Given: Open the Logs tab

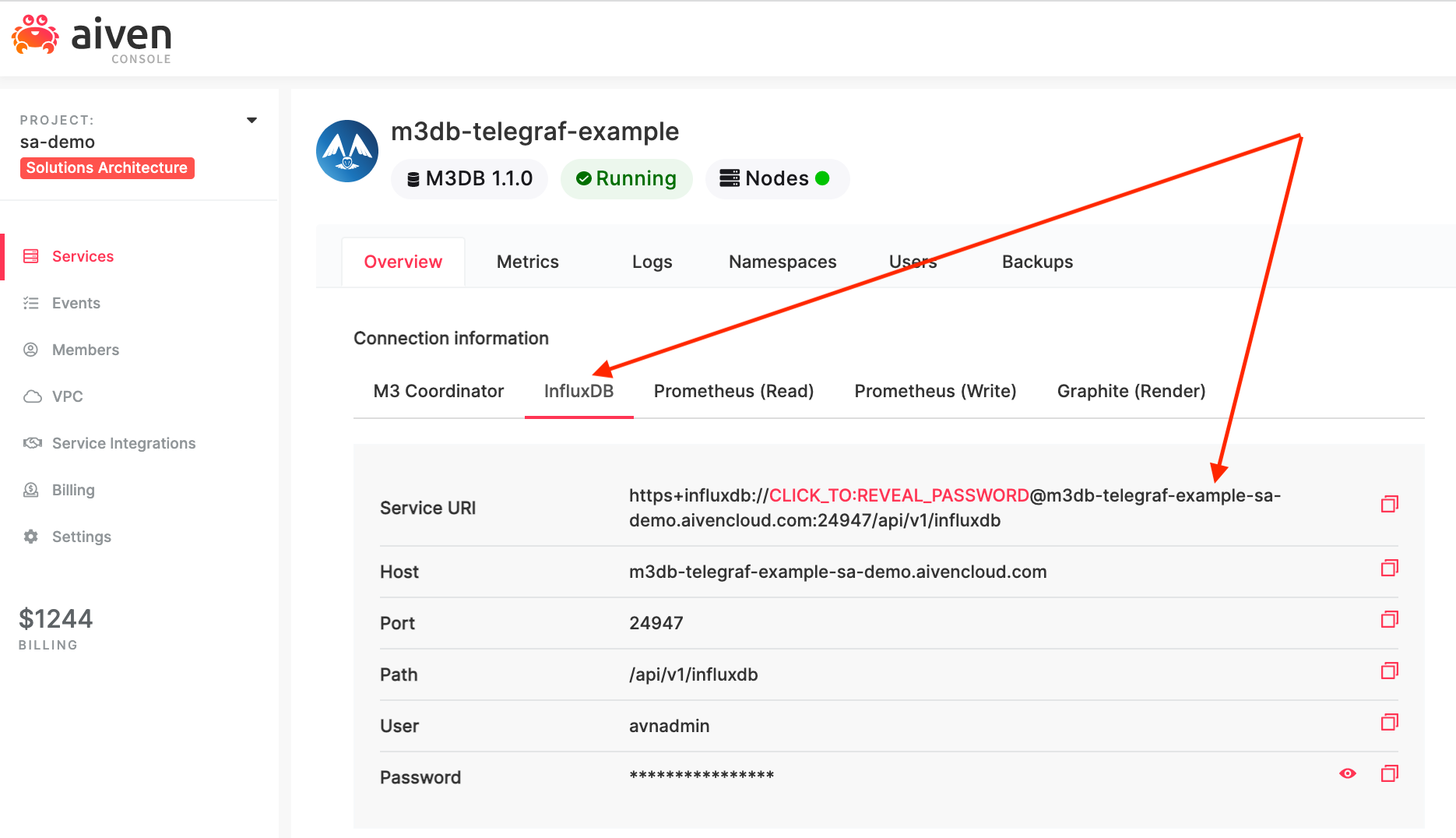Looking at the screenshot, I should tap(652, 262).
